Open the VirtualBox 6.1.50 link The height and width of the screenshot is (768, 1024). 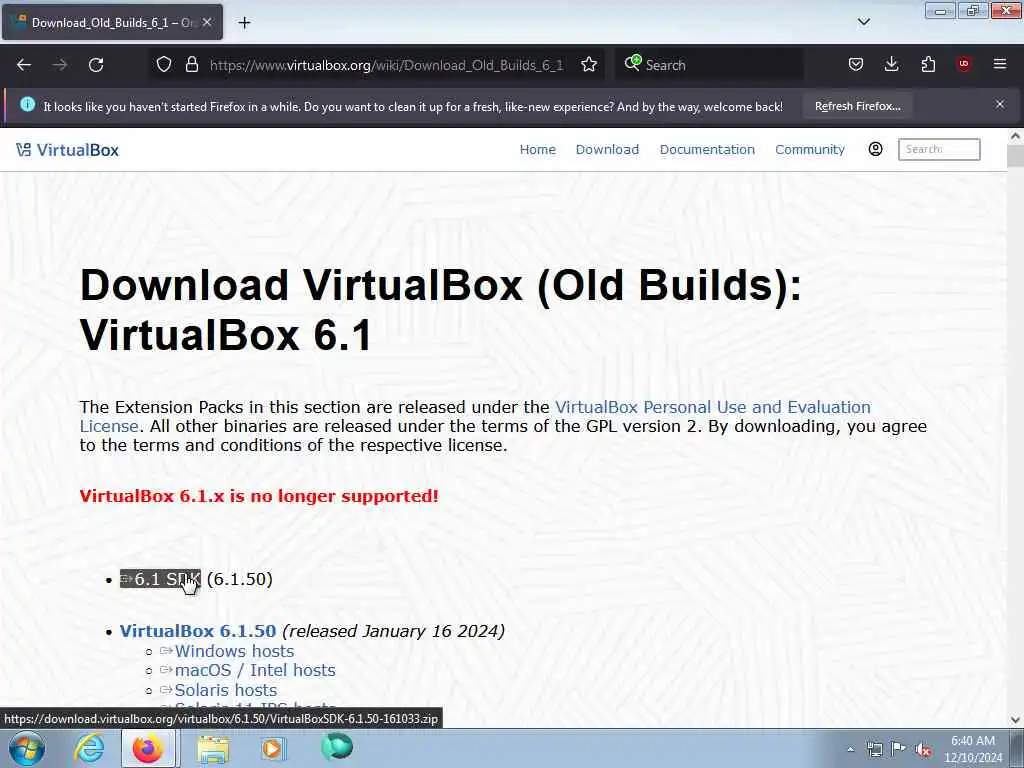(x=198, y=631)
